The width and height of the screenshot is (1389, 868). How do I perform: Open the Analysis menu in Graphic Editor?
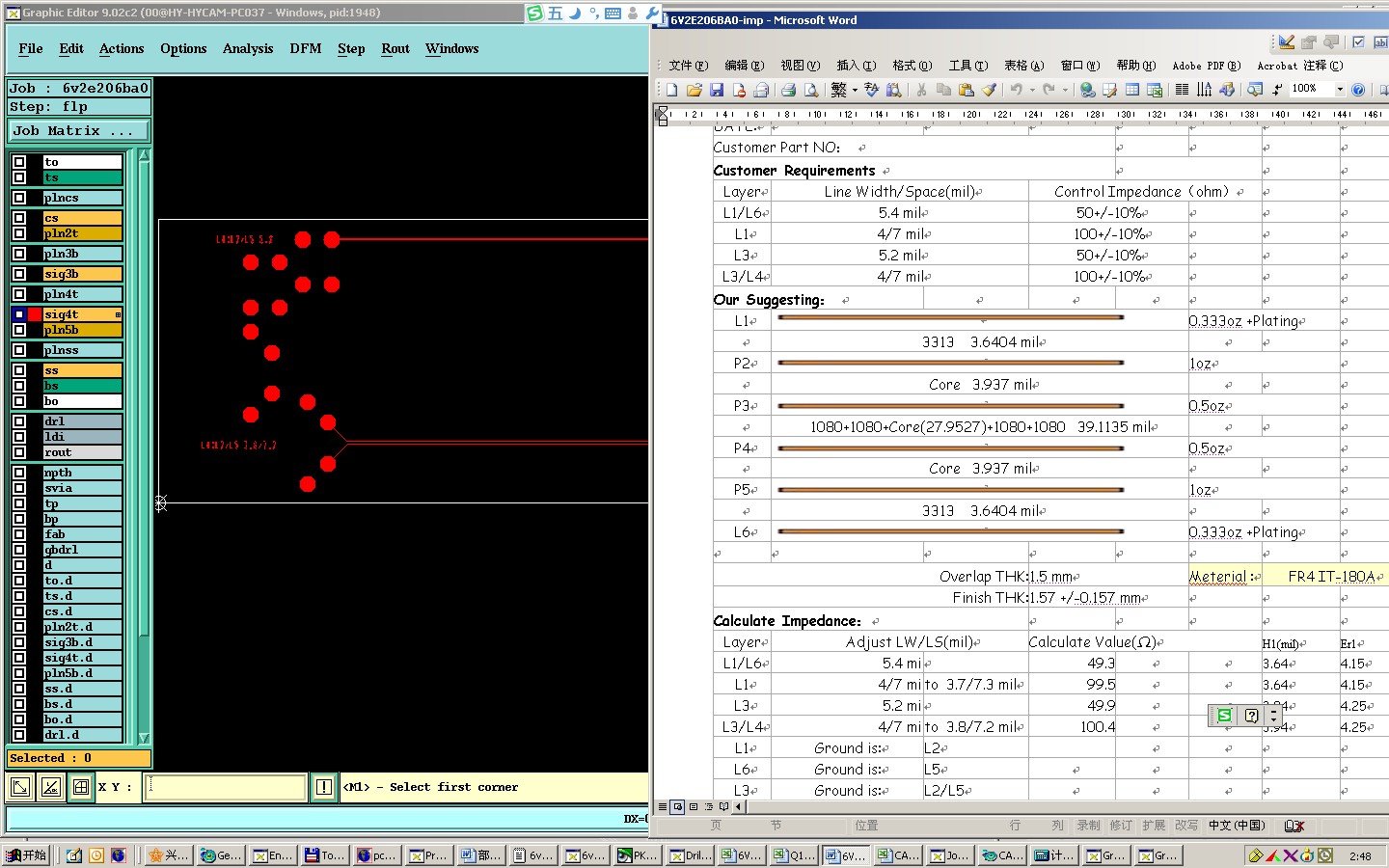click(x=248, y=48)
